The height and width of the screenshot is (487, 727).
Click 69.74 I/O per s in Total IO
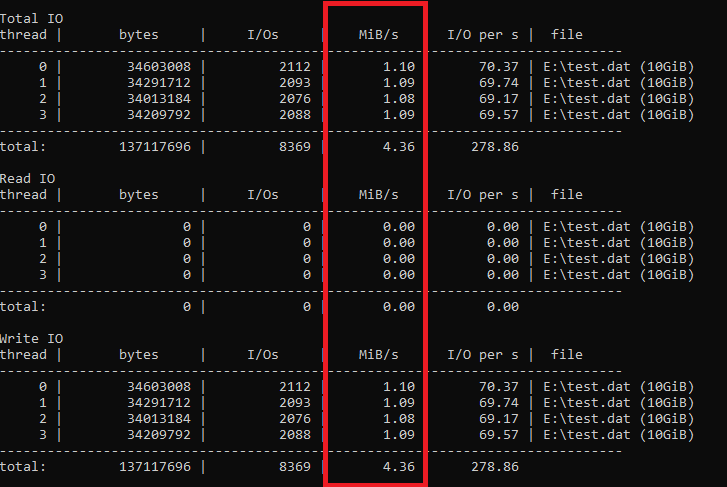(498, 83)
